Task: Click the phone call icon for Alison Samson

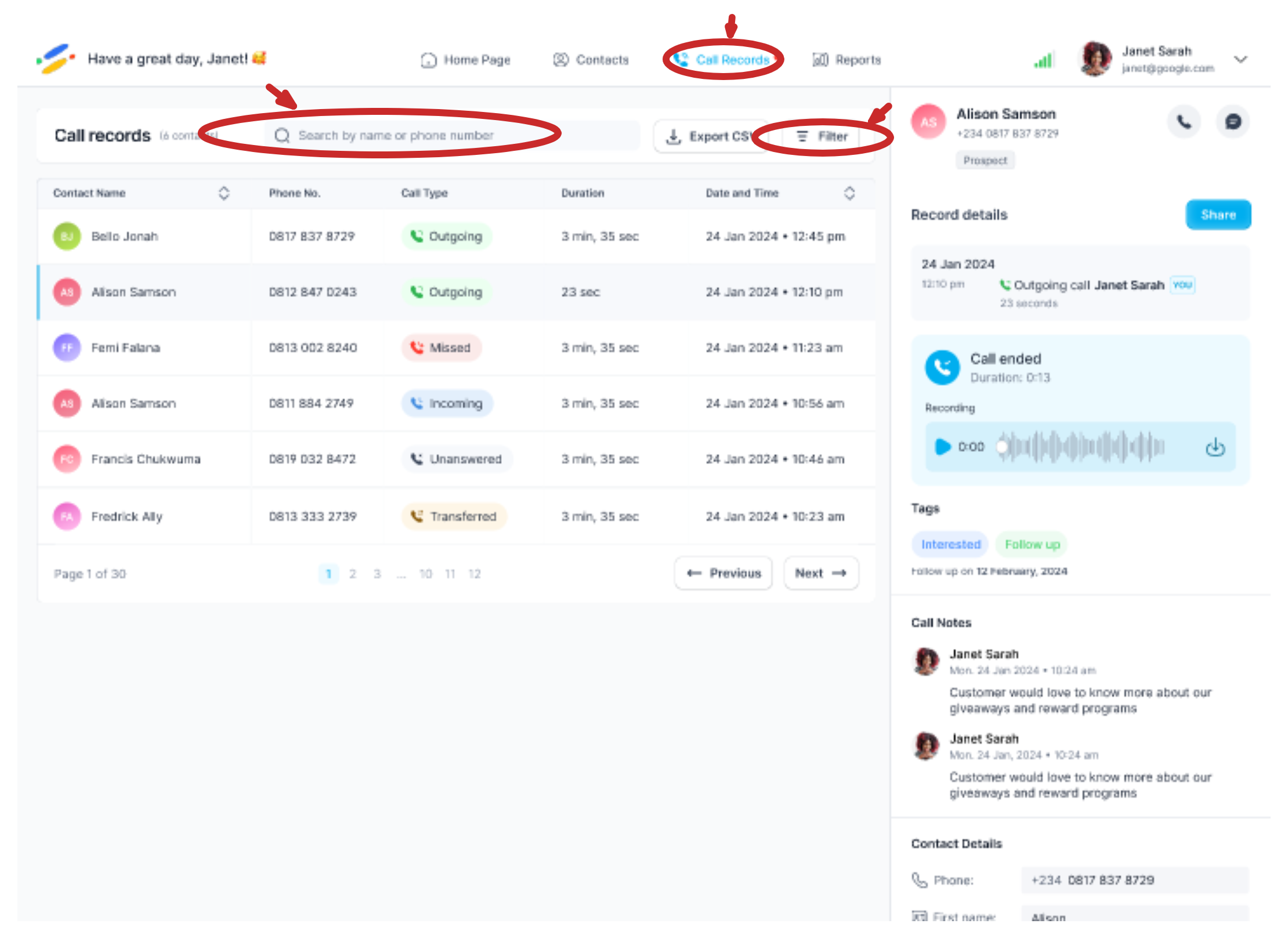Action: coord(1184,122)
